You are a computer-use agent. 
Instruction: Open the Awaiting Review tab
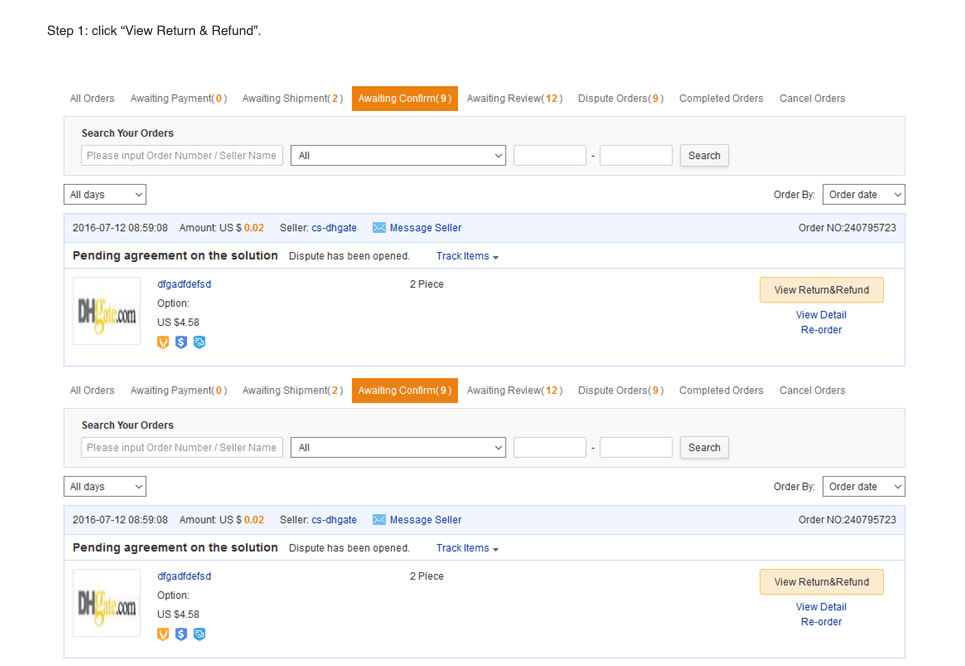[x=515, y=98]
